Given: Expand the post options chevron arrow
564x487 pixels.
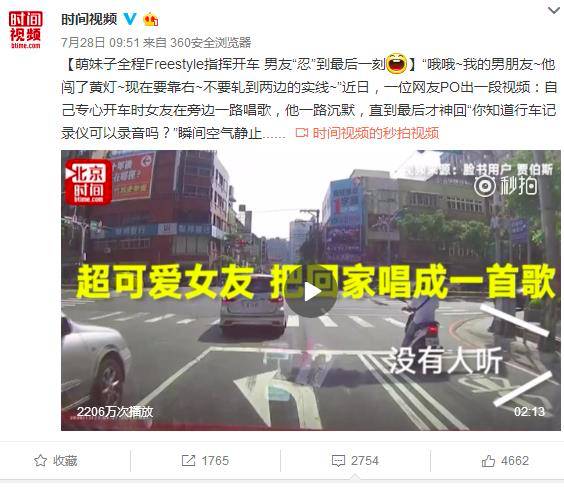Looking at the screenshot, I should (554, 10).
